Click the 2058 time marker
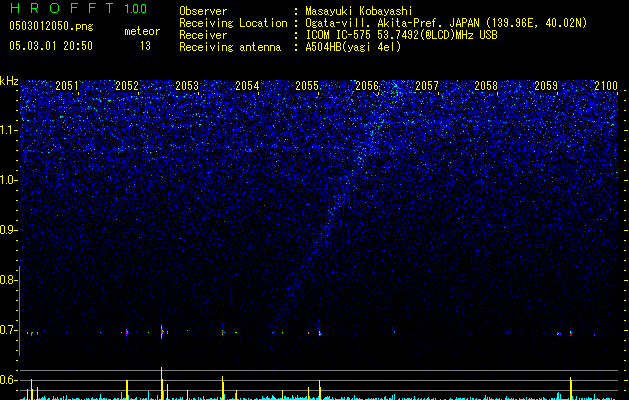This screenshot has height=400, width=629. point(486,86)
